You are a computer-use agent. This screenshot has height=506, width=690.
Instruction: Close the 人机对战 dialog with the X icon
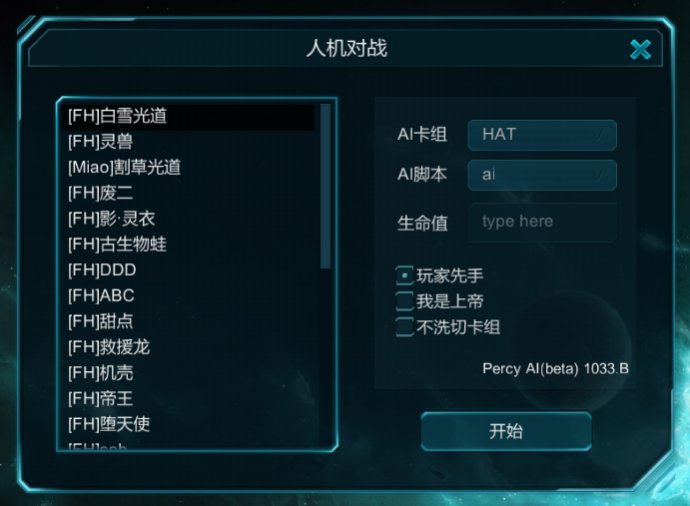[x=640, y=49]
